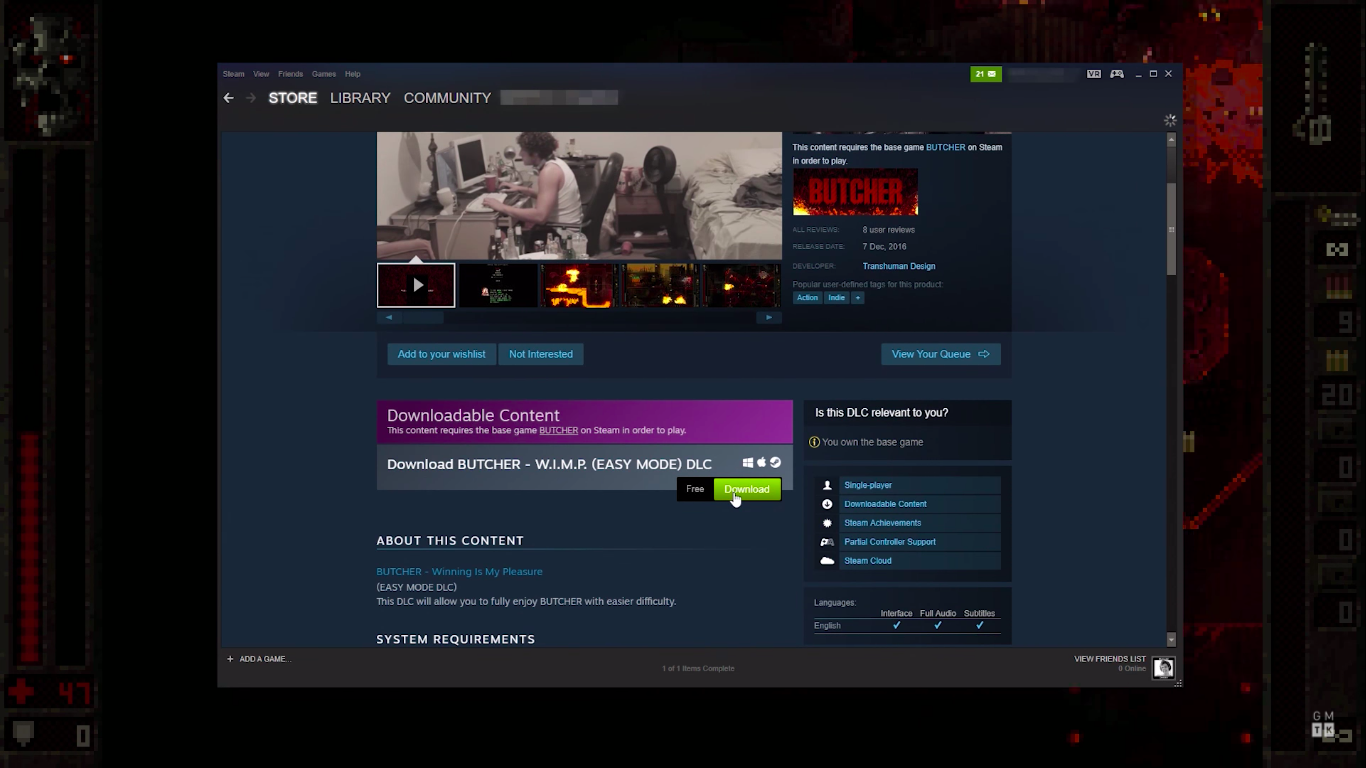Open the Friends menu

pyautogui.click(x=291, y=74)
